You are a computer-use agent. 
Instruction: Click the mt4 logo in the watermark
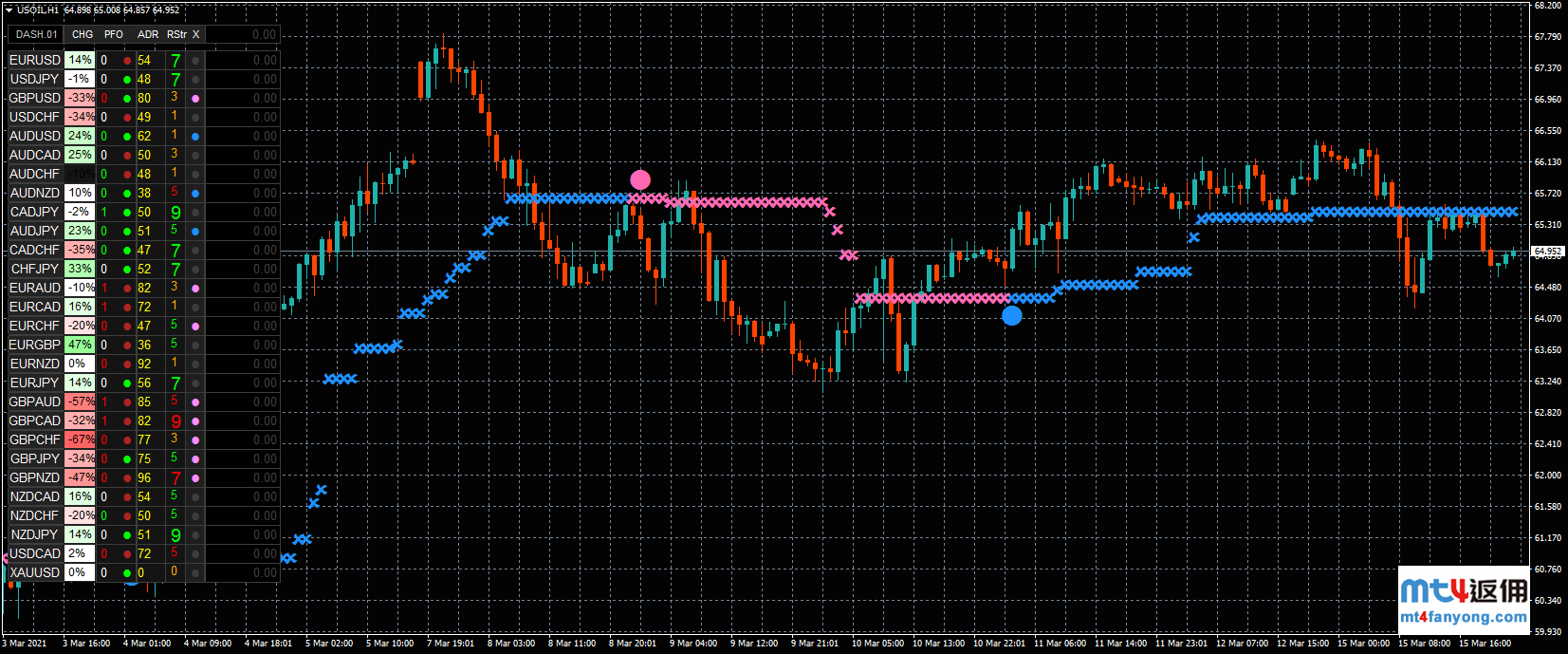[1433, 590]
